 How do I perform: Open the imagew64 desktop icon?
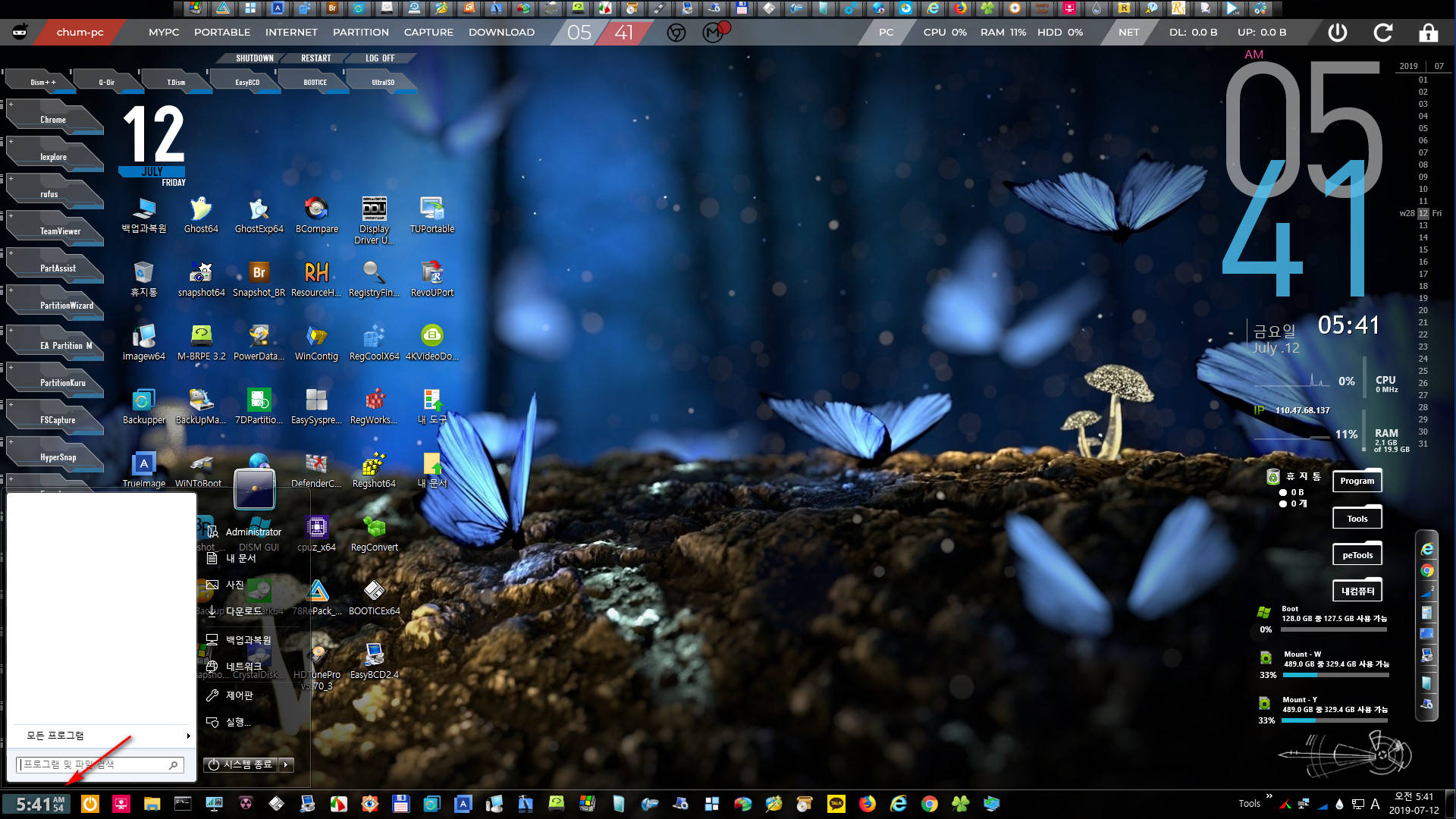(143, 343)
